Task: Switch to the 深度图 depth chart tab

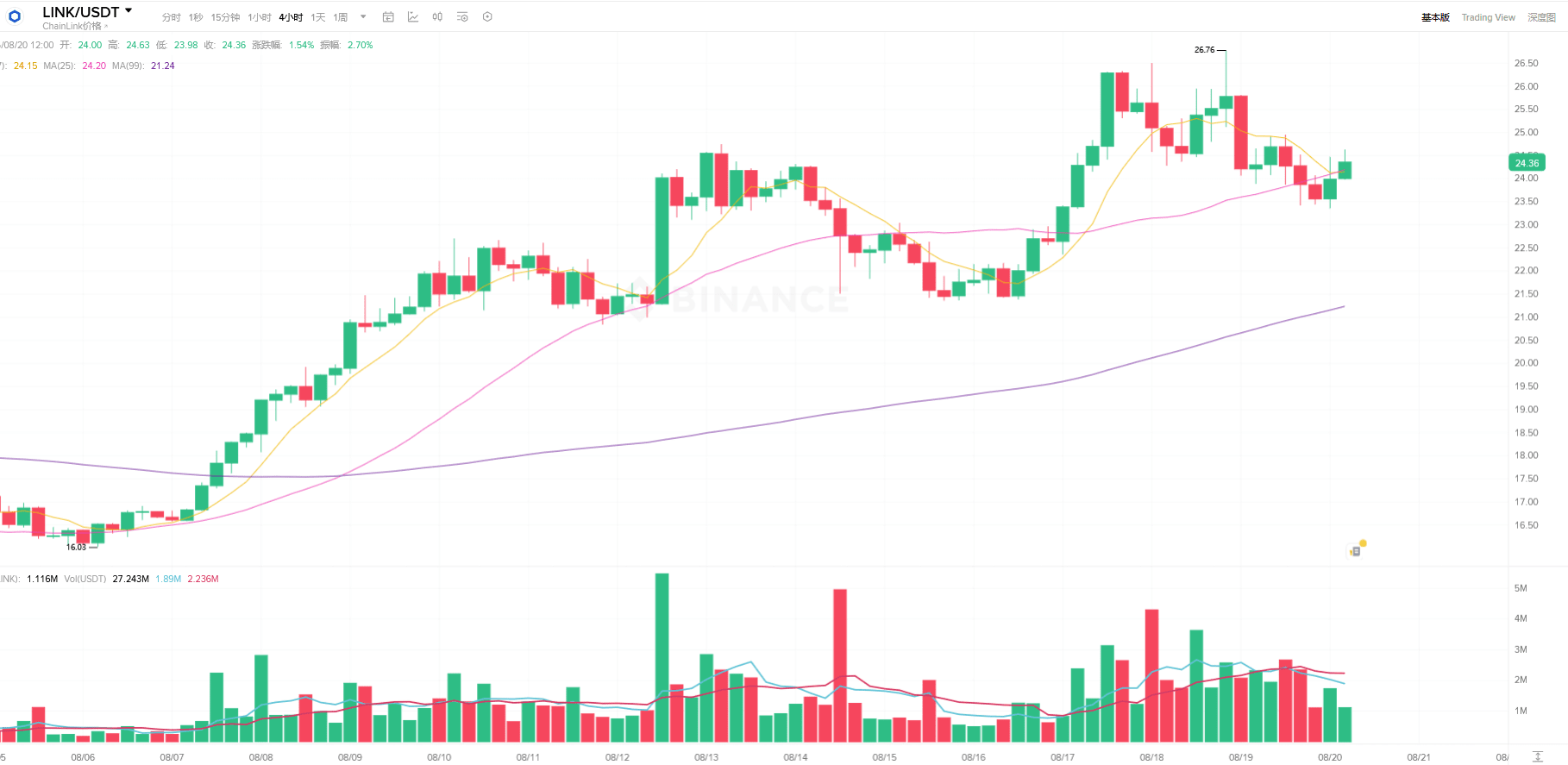Action: [x=1541, y=17]
